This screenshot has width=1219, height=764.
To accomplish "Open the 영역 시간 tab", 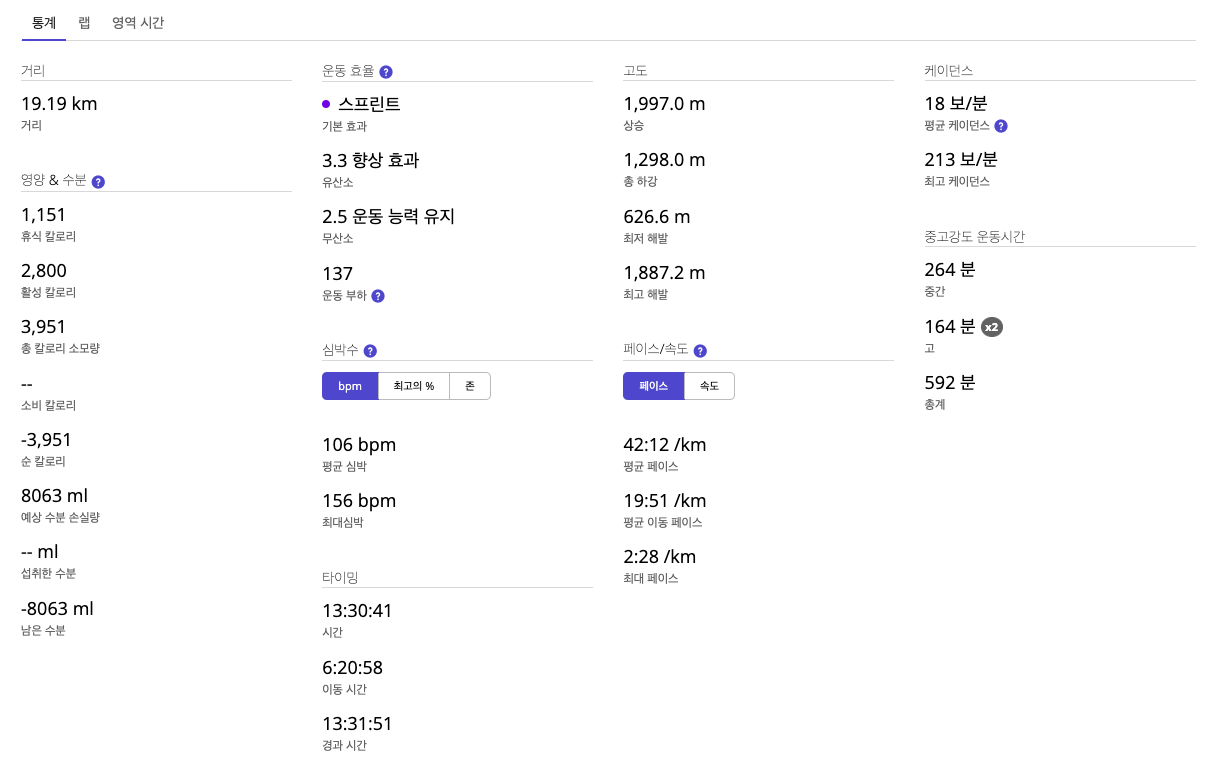I will coord(138,22).
